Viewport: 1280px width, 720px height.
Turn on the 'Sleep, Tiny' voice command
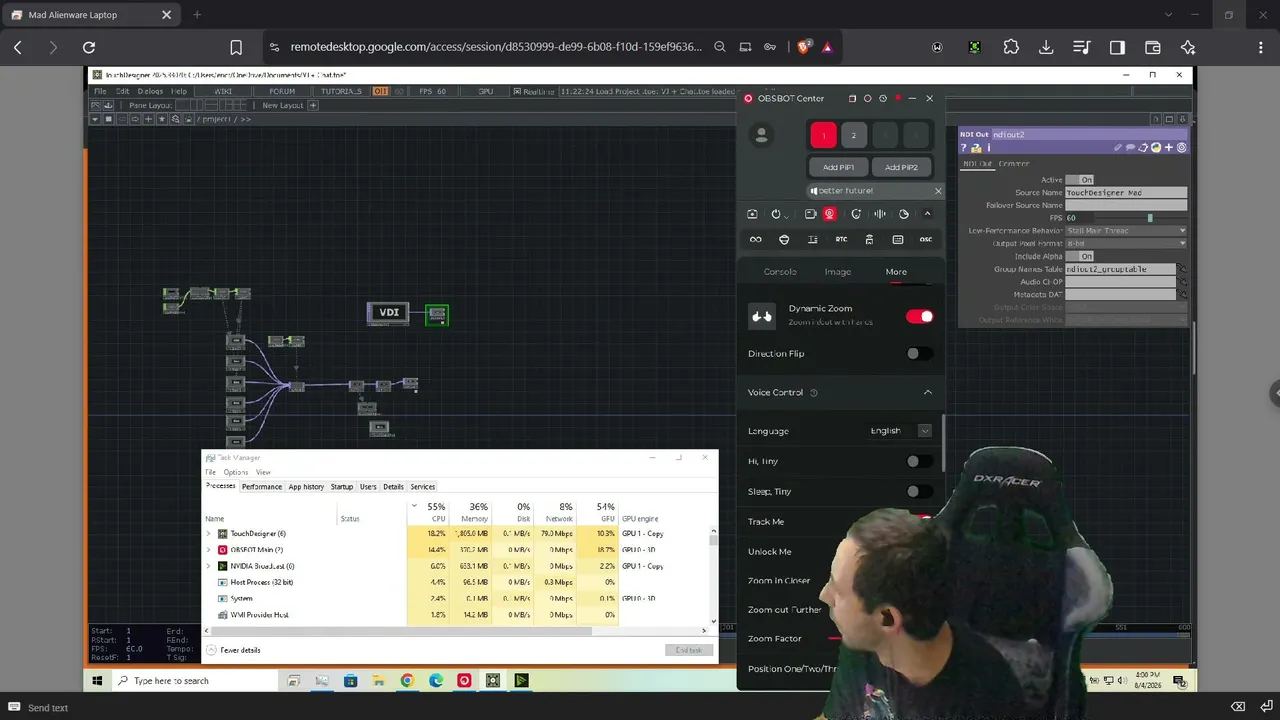pos(919,492)
